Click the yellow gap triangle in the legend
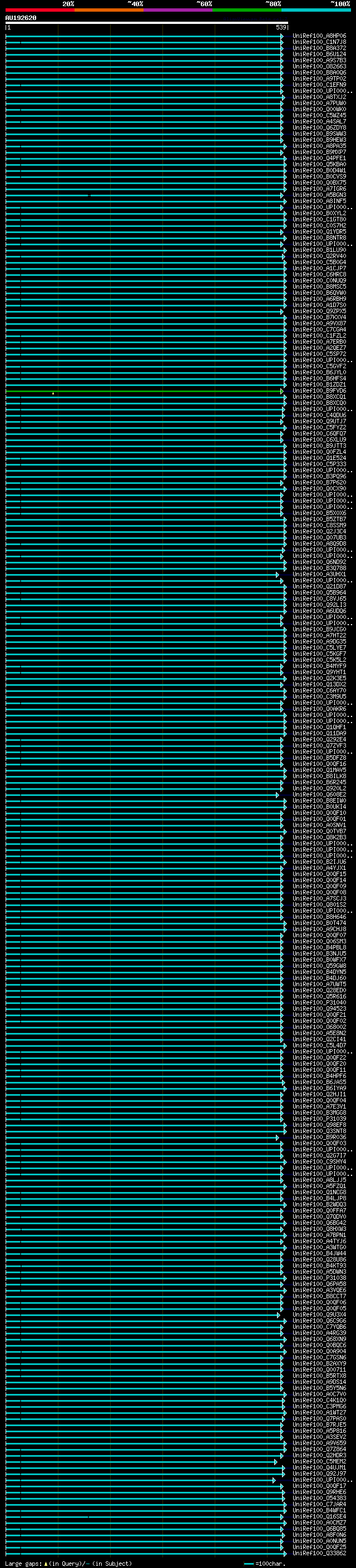356x1568 pixels. point(46,1563)
